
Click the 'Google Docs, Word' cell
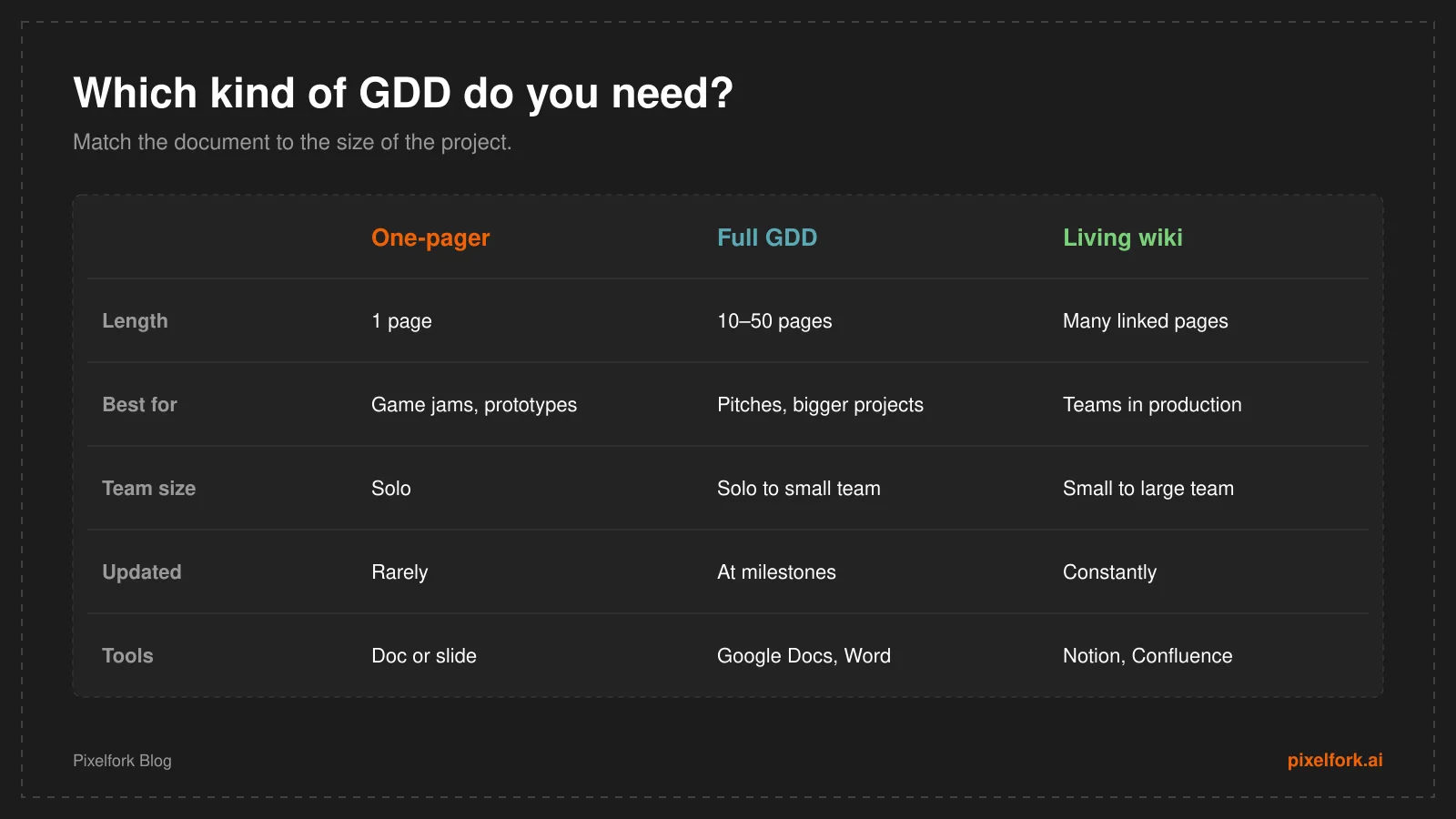tap(804, 656)
